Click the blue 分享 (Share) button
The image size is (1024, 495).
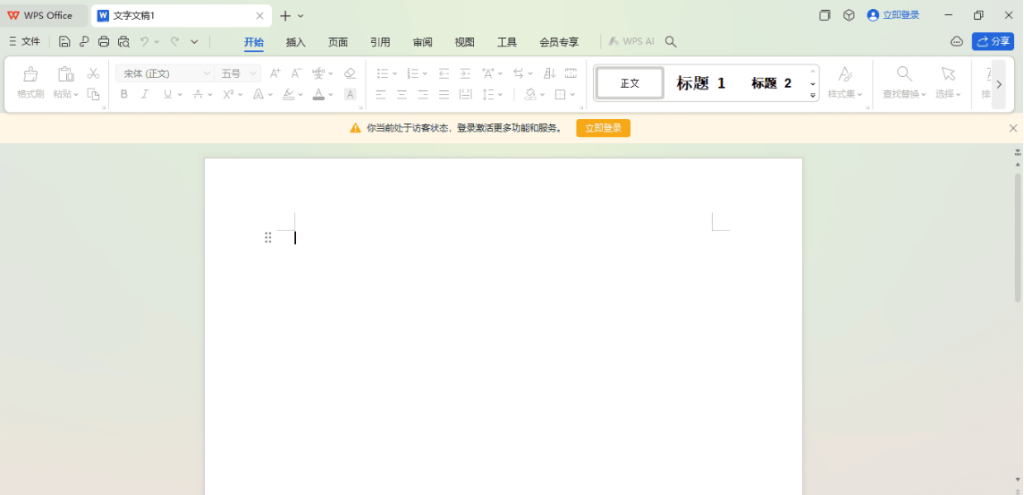click(x=992, y=42)
